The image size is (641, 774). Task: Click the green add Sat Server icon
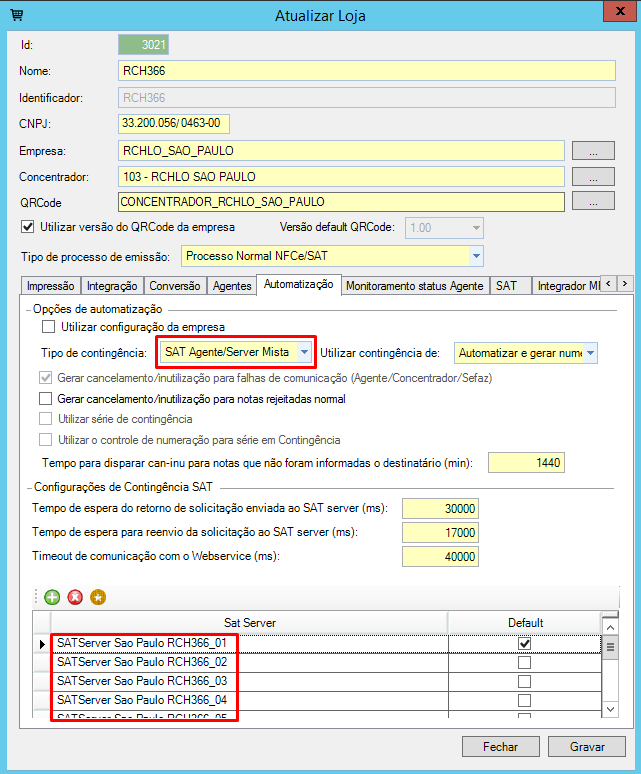[x=52, y=597]
